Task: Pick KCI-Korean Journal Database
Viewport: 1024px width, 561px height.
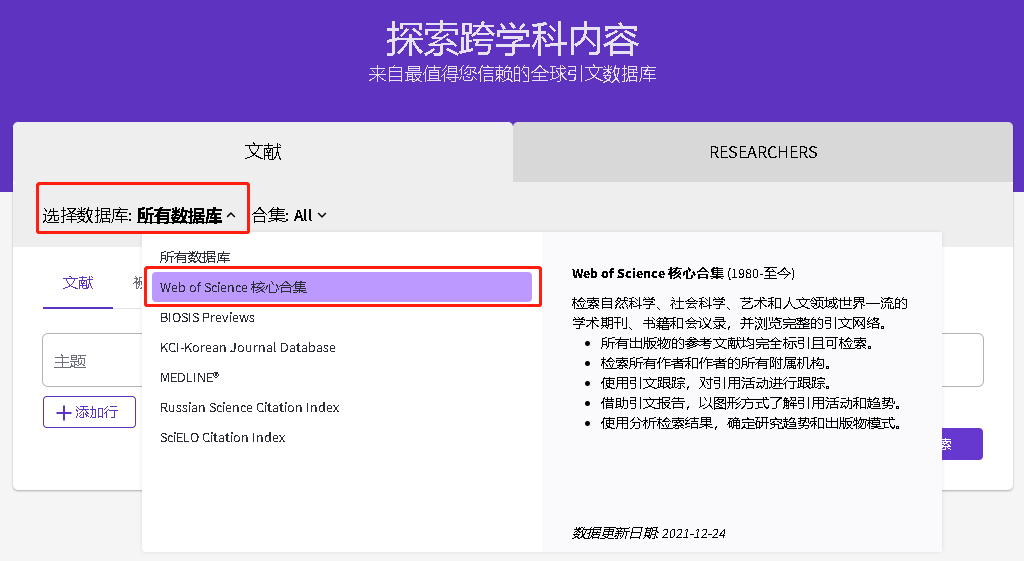Action: 248,347
